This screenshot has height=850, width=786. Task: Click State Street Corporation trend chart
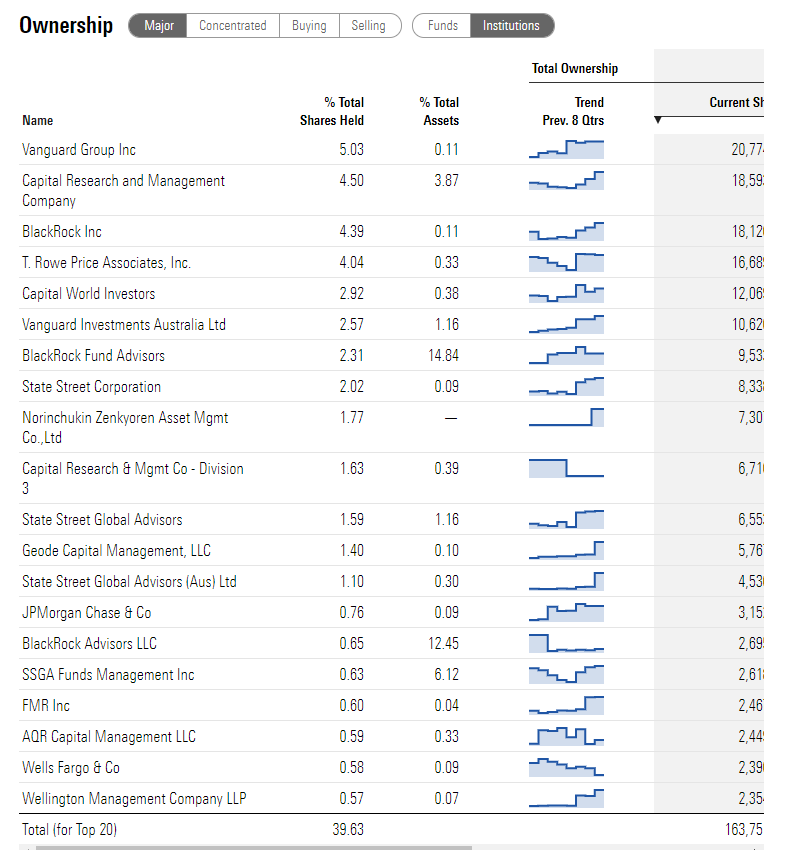[x=566, y=386]
